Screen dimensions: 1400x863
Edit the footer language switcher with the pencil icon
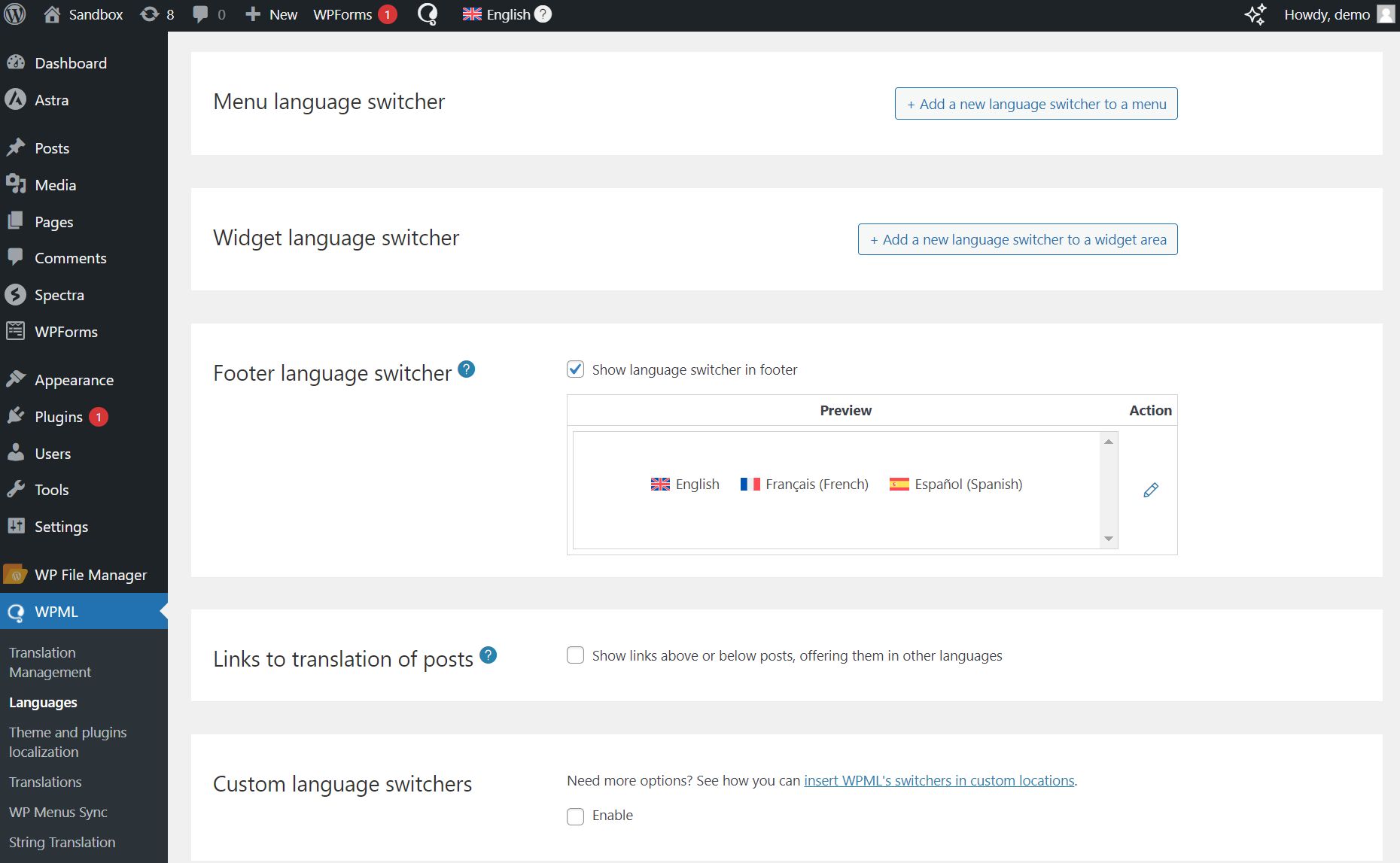pos(1151,490)
